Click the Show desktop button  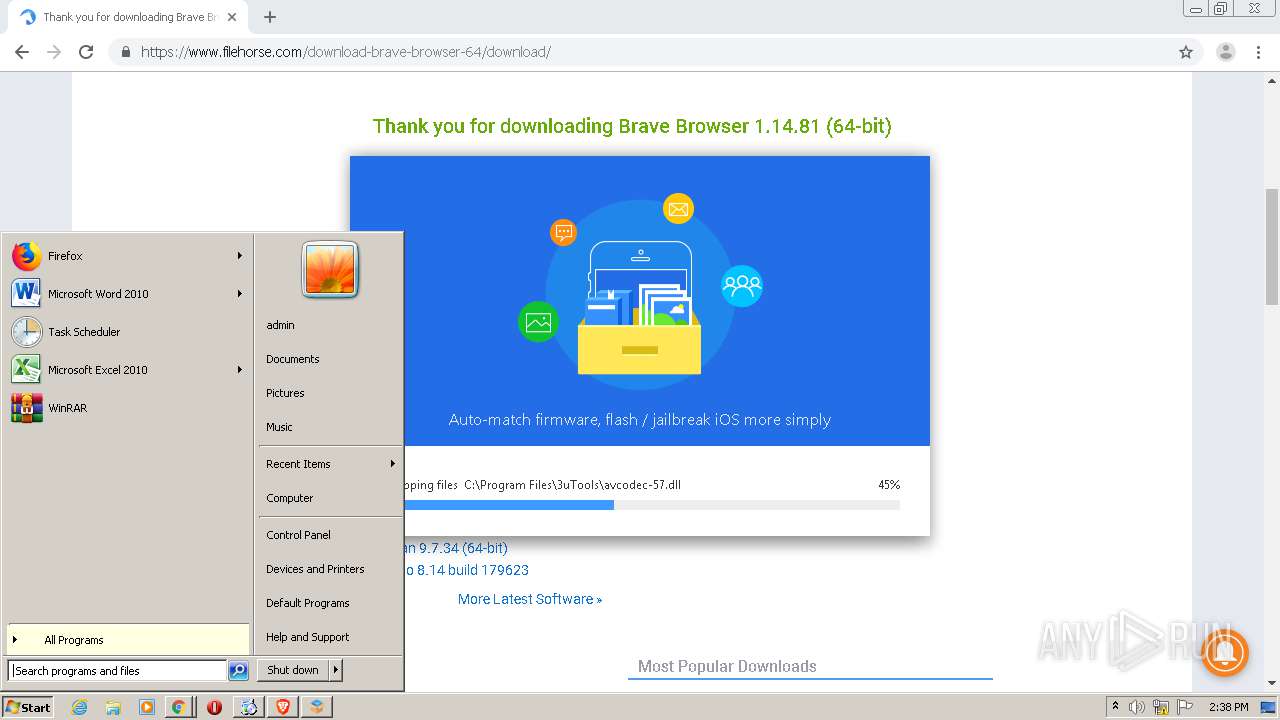coord(1270,707)
